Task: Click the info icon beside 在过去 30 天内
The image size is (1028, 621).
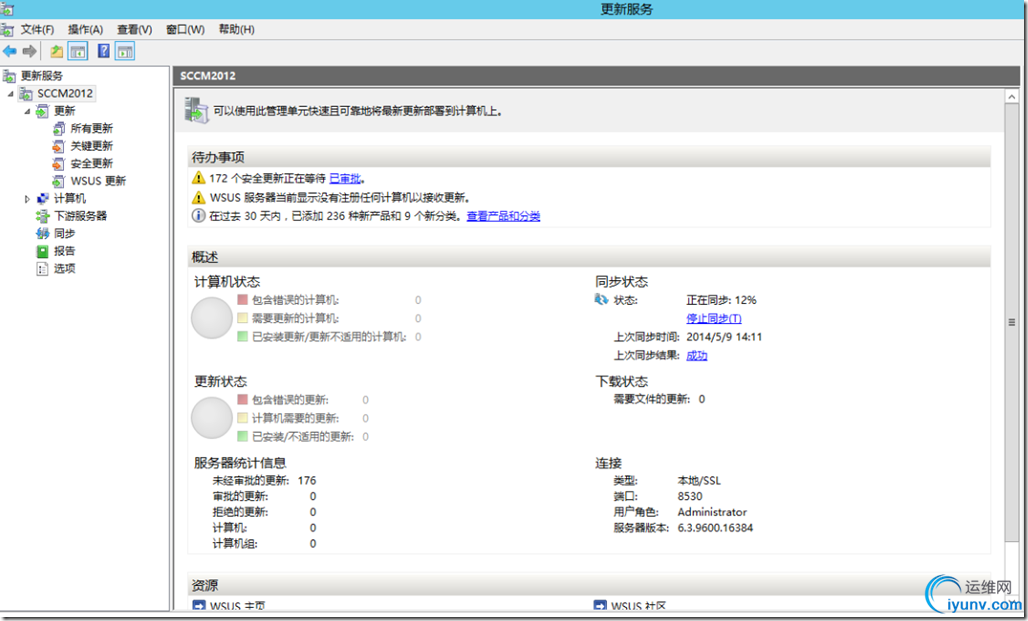Action: click(199, 216)
